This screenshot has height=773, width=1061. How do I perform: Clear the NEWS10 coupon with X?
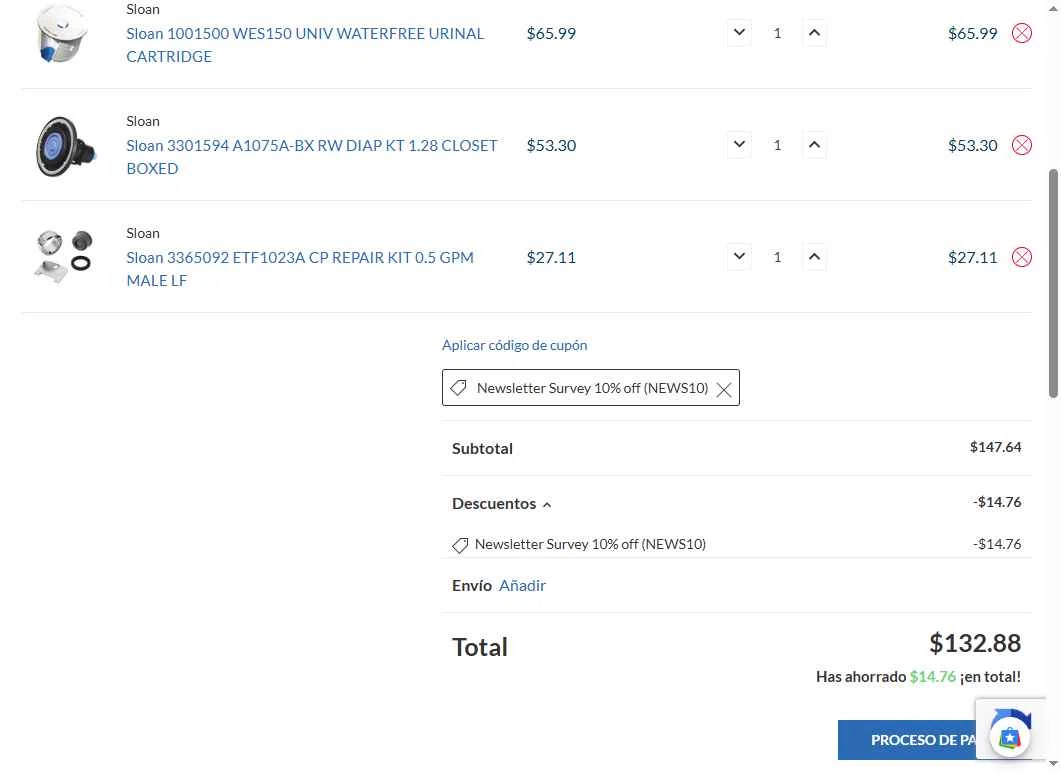pyautogui.click(x=723, y=389)
